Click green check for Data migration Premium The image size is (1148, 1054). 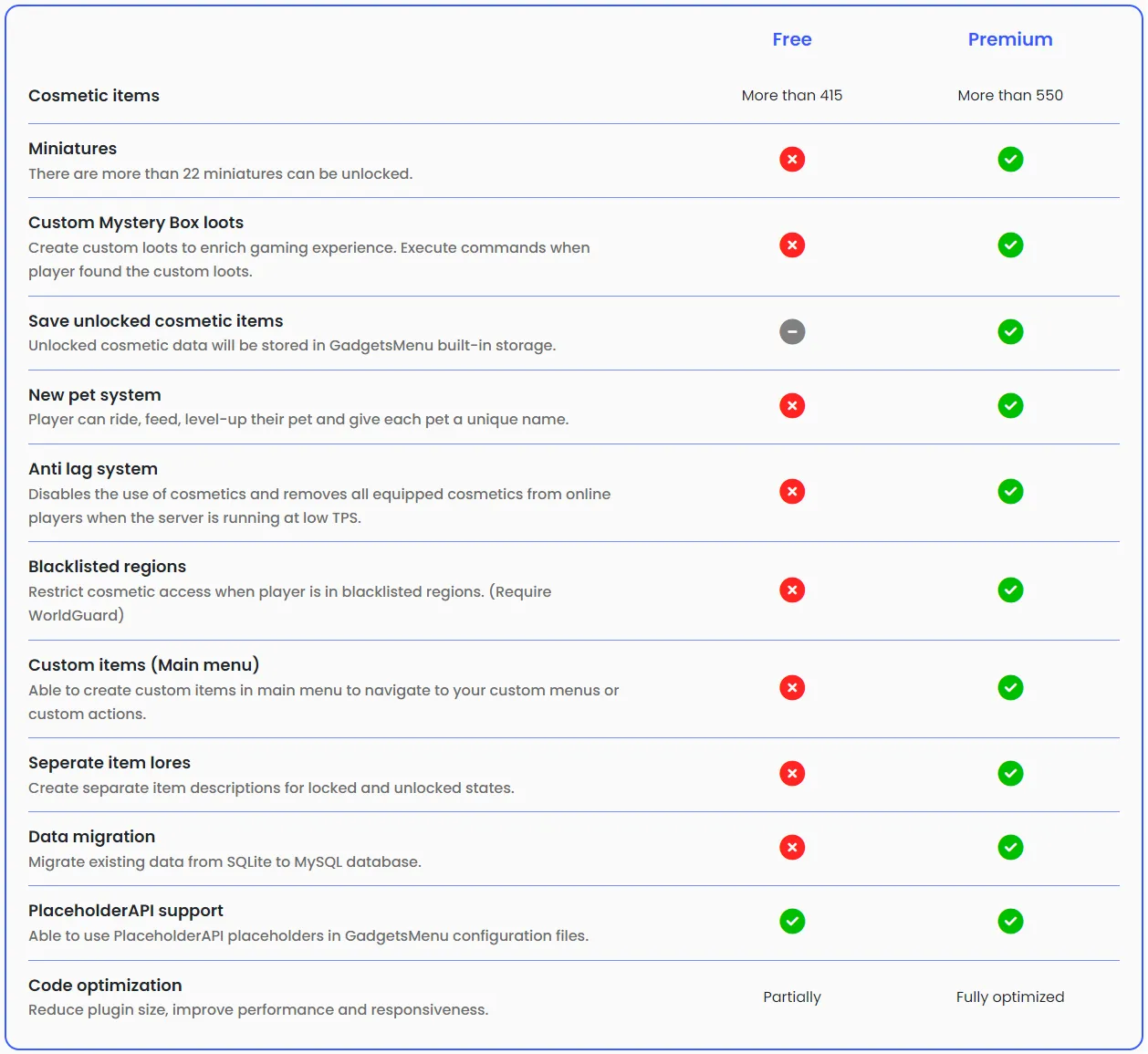[1009, 848]
